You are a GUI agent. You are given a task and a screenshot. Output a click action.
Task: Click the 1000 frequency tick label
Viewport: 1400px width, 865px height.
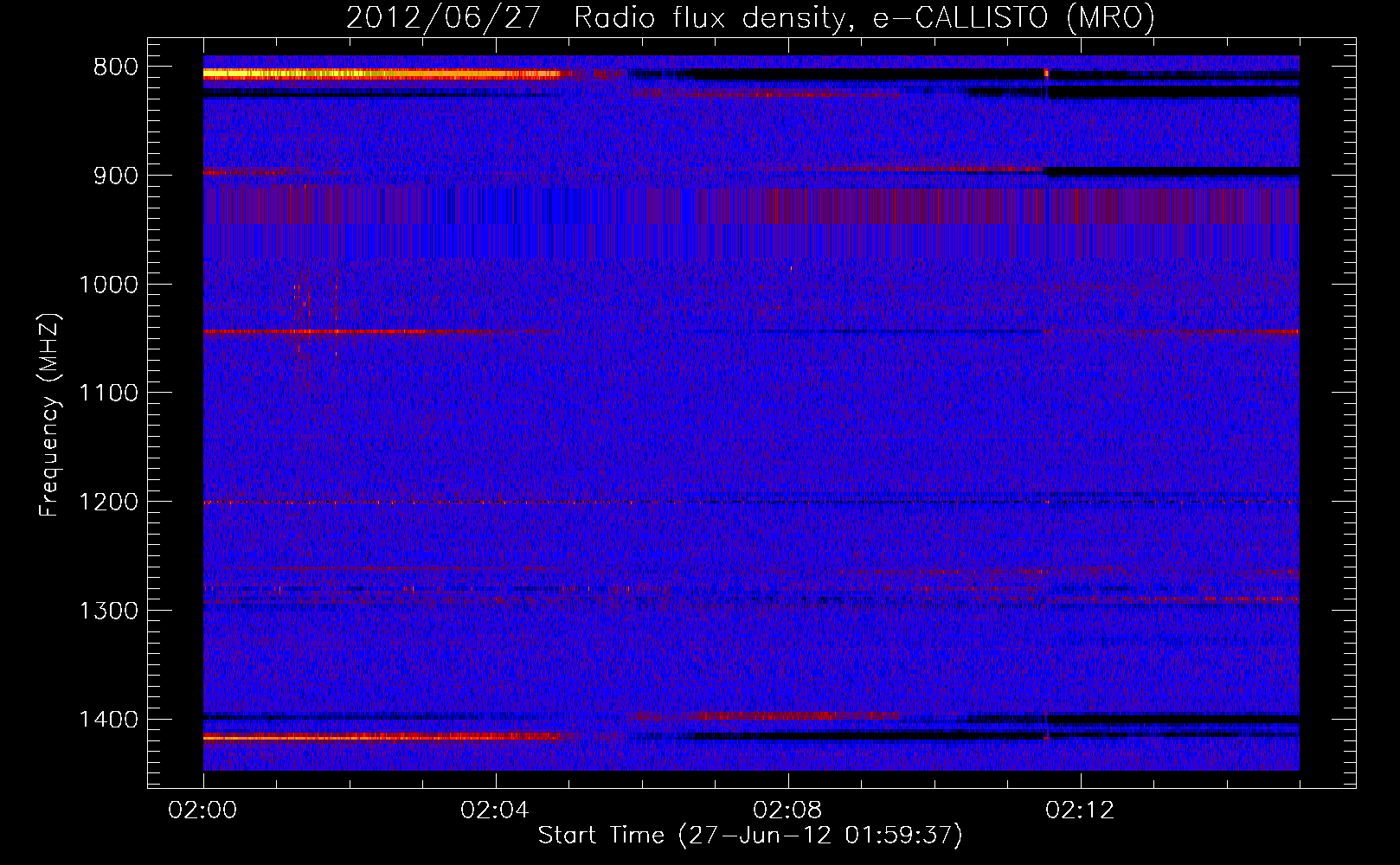click(x=108, y=285)
